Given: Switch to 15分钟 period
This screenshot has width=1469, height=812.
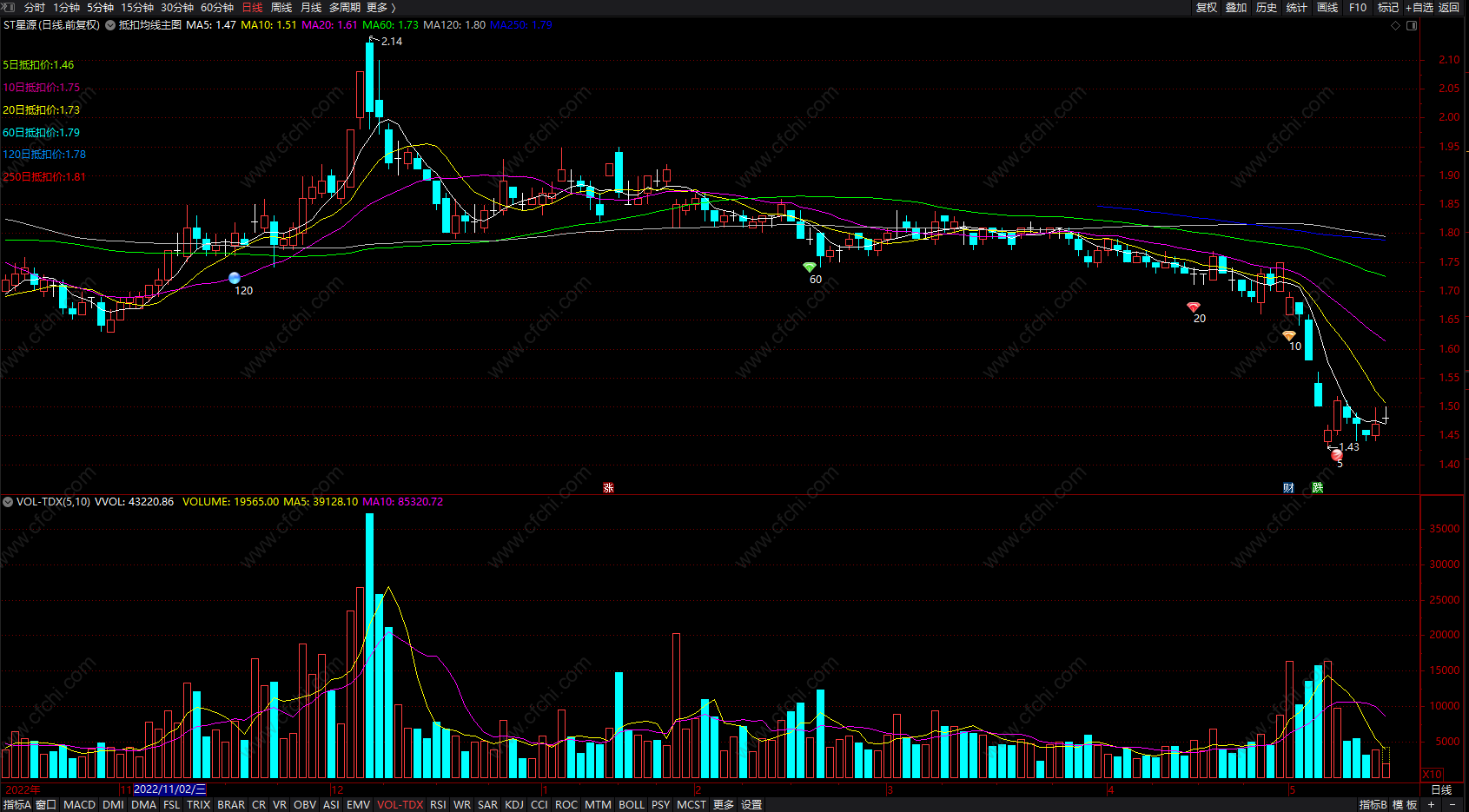Looking at the screenshot, I should pyautogui.click(x=137, y=7).
